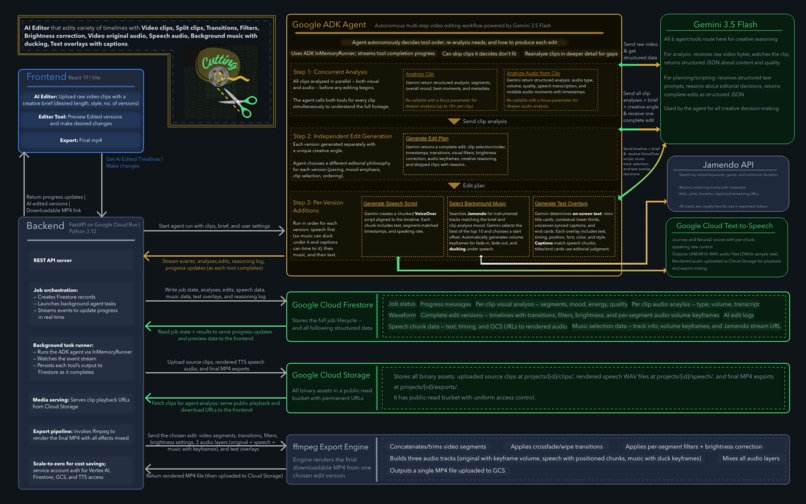Select the Jamendo API heading
This screenshot has width=806, height=504.
728,165
